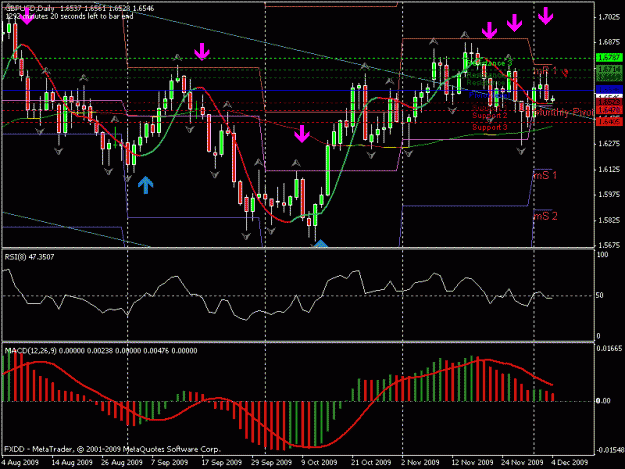The height and width of the screenshot is (469, 625).
Task: Click the 'Monthly Pivot' label
Action: (564, 112)
